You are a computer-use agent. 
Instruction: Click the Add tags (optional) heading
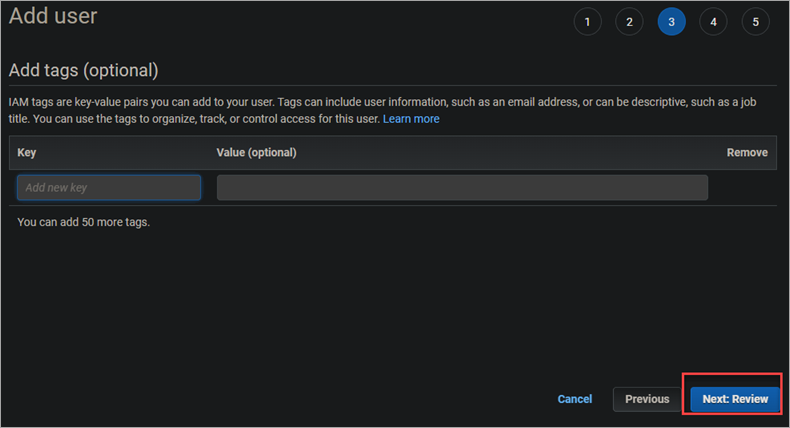(x=84, y=70)
